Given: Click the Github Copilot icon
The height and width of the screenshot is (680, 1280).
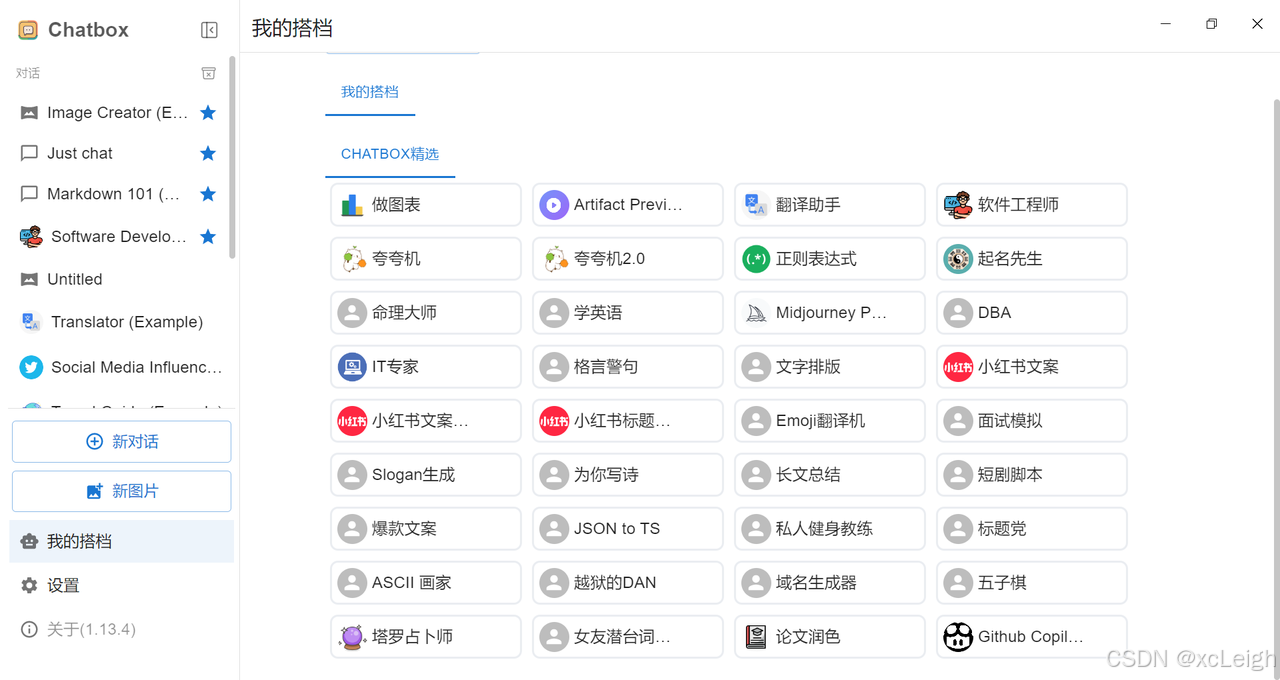Looking at the screenshot, I should pyautogui.click(x=958, y=637).
